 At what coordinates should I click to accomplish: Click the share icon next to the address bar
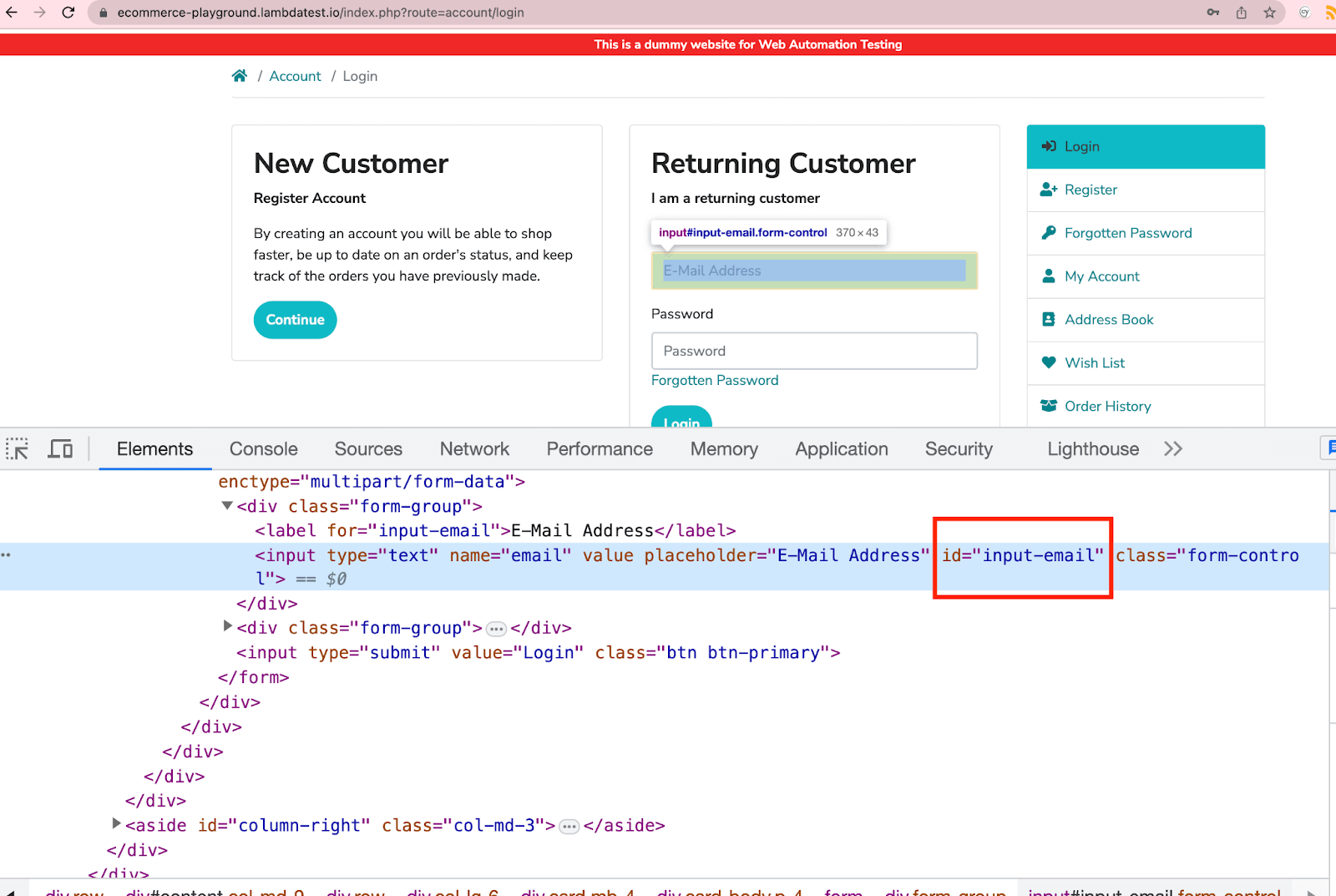pyautogui.click(x=1241, y=13)
